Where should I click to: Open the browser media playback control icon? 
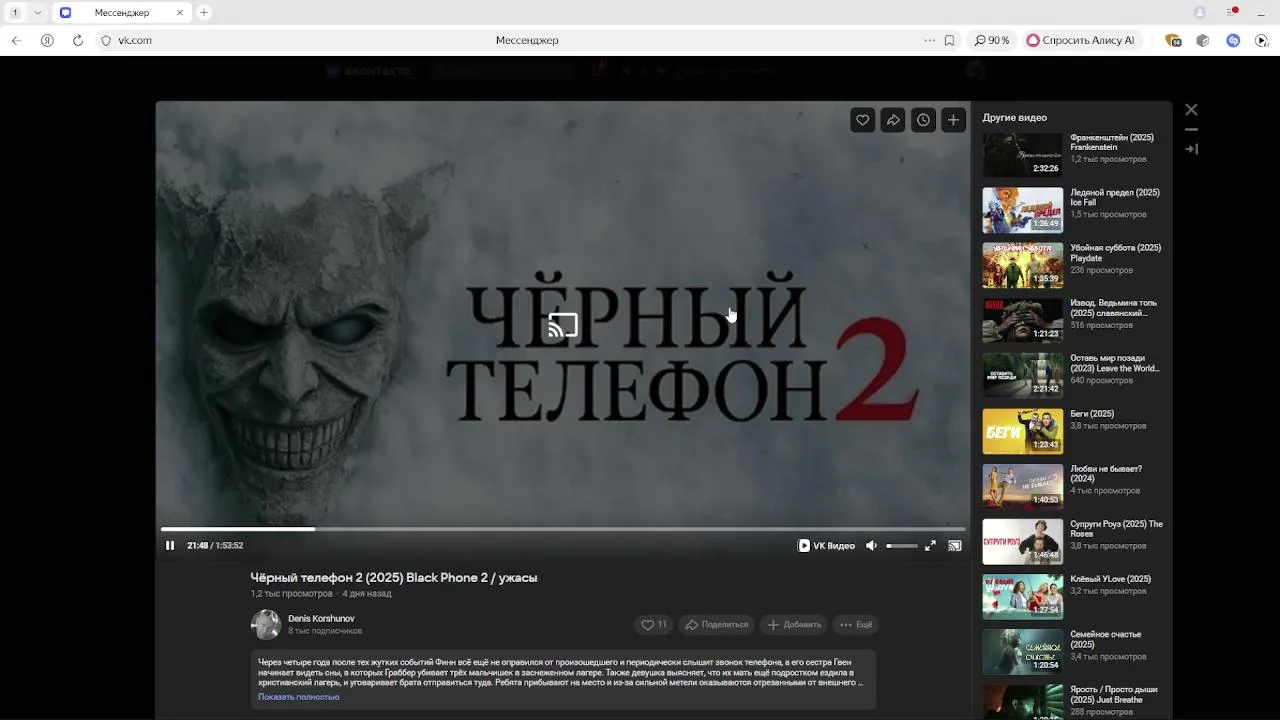(1262, 40)
